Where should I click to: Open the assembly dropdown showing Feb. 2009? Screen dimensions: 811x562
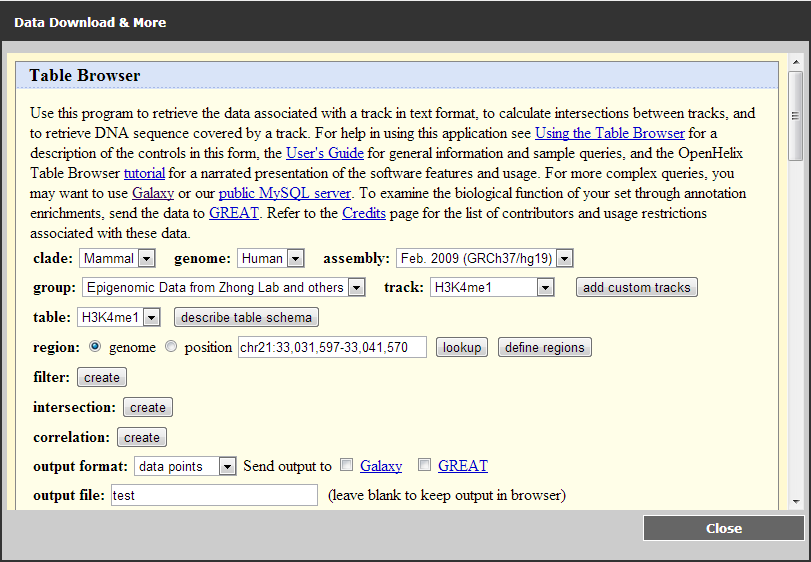[485, 258]
